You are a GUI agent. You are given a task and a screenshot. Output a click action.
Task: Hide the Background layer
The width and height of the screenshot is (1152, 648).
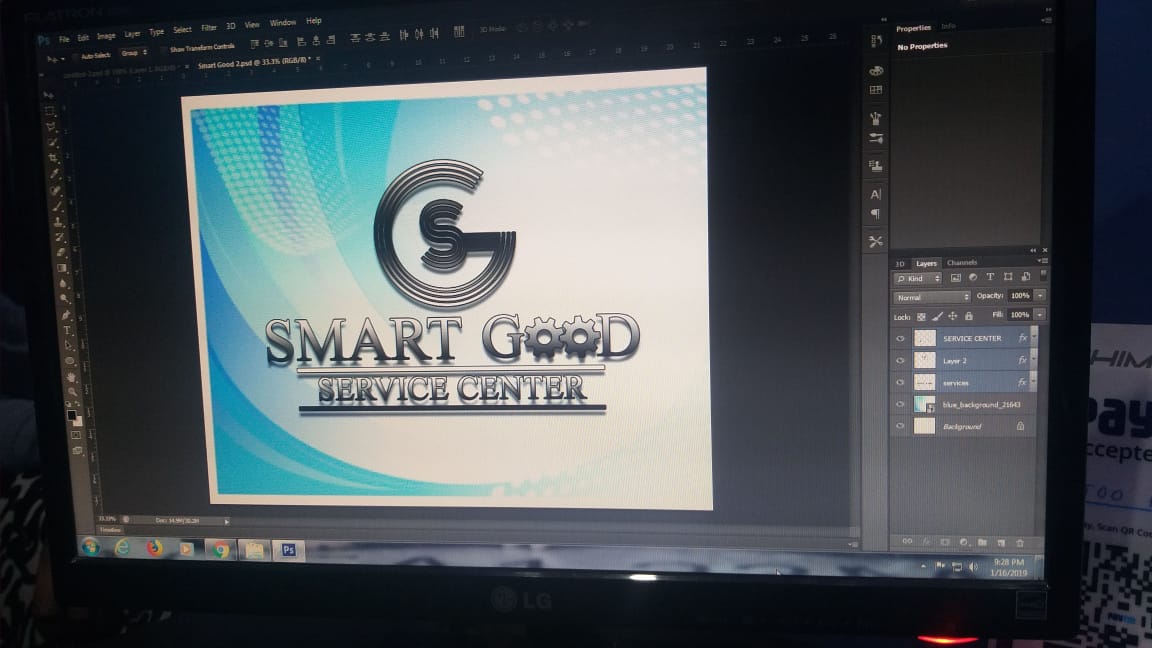[900, 426]
